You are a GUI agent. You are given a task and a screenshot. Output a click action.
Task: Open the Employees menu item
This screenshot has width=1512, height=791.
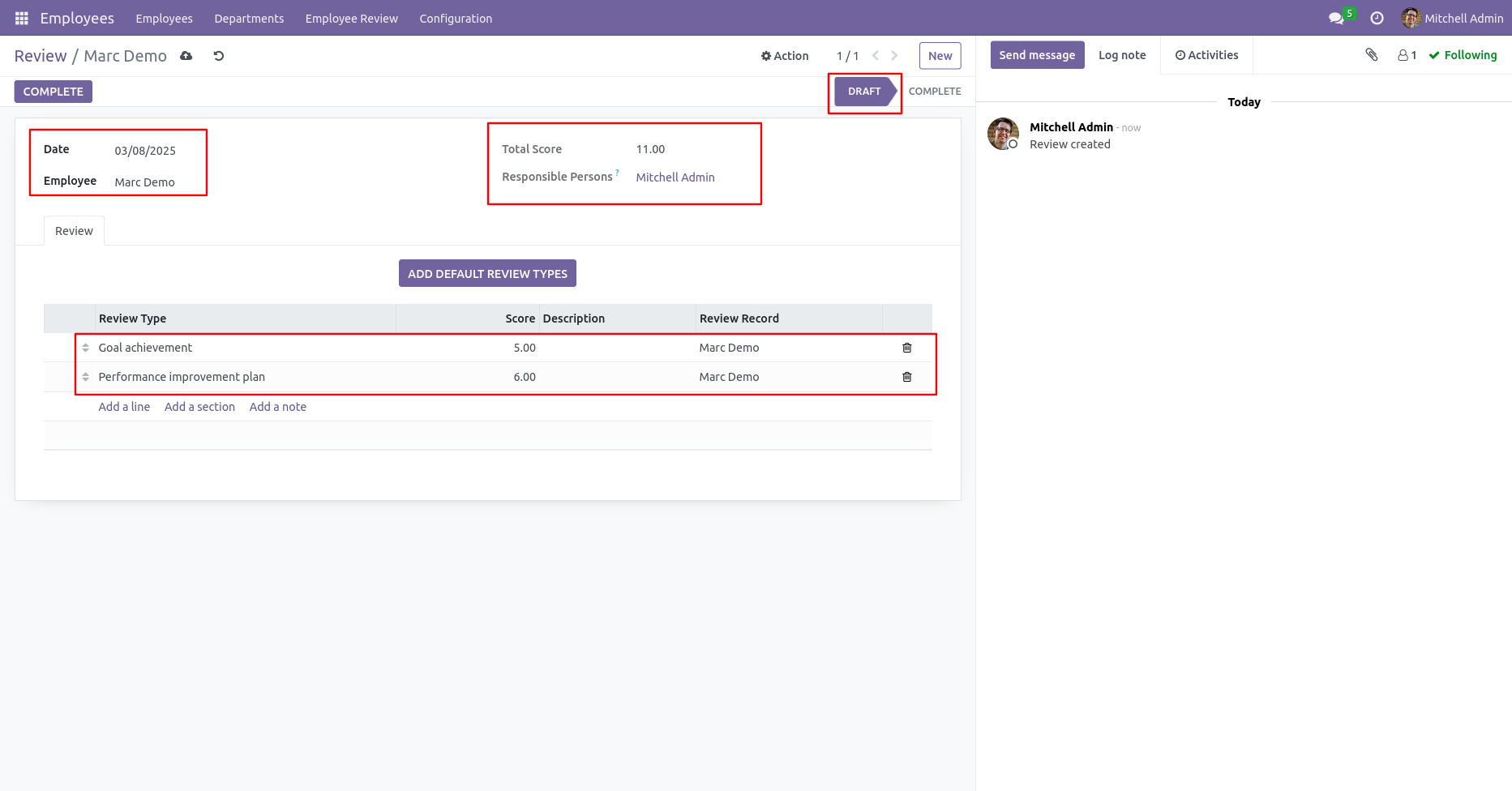tap(165, 18)
